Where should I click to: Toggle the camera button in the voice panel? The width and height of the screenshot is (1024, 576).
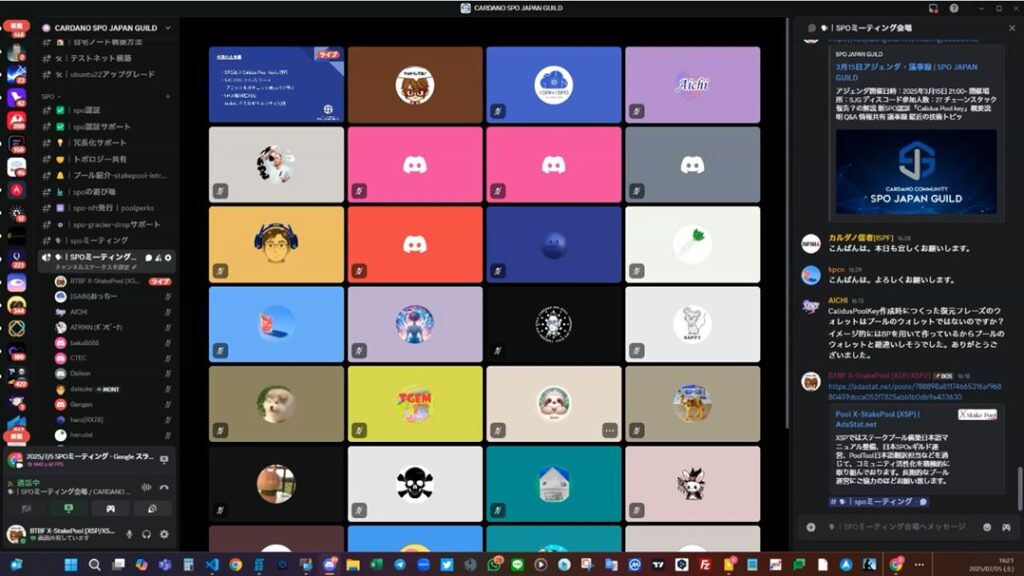pos(27,508)
